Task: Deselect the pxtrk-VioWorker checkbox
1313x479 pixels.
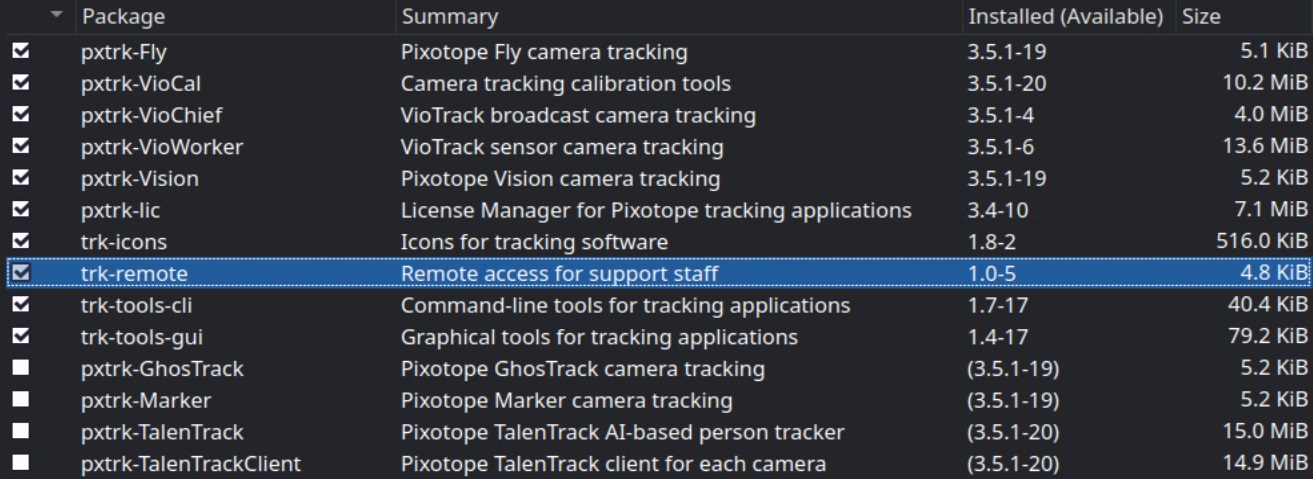Action: (20, 147)
